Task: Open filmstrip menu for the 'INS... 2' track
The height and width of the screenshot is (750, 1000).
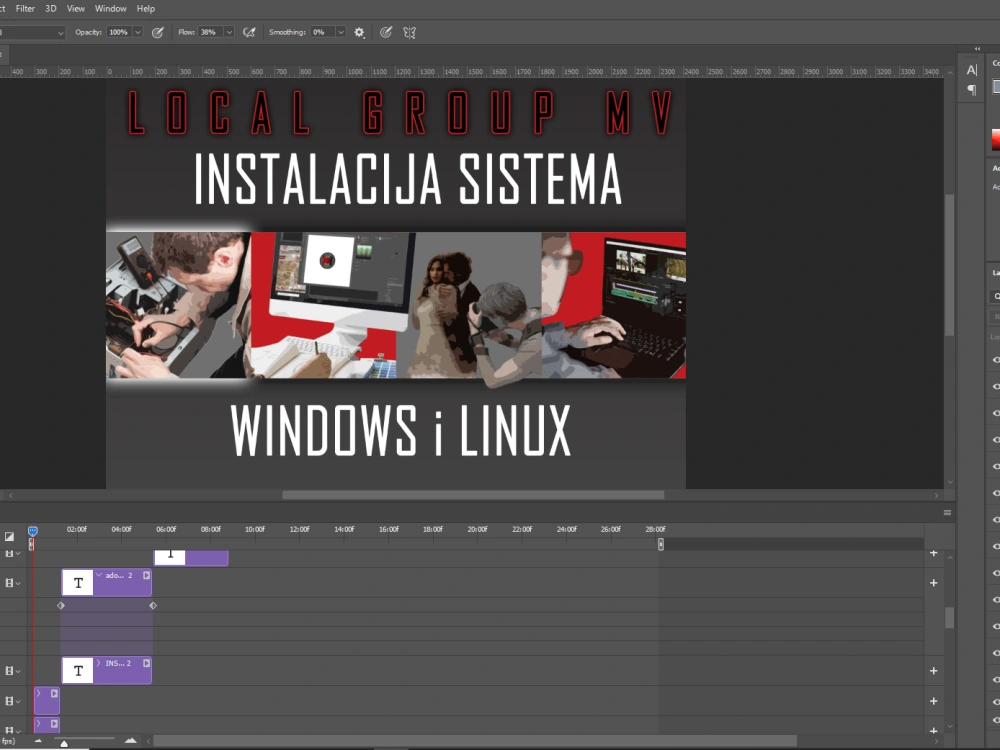Action: 13,671
